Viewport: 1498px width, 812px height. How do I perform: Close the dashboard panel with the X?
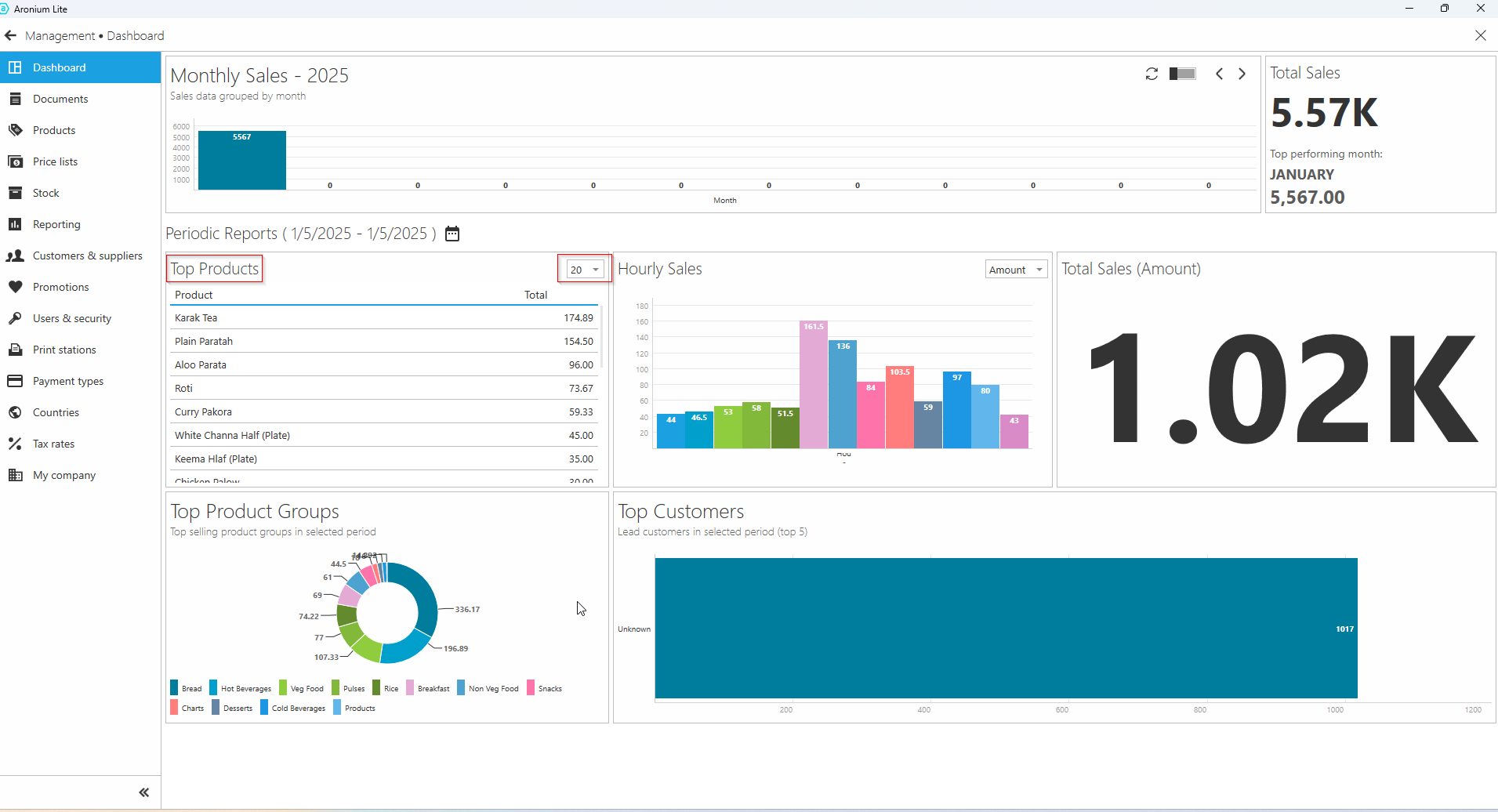coord(1480,35)
